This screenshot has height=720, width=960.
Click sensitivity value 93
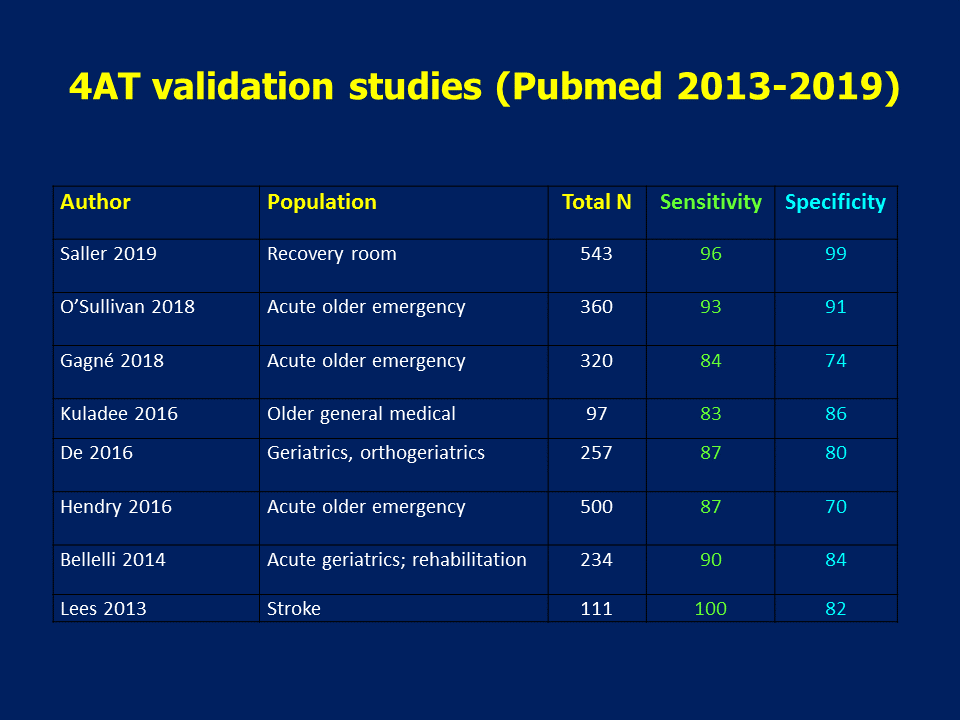click(711, 307)
